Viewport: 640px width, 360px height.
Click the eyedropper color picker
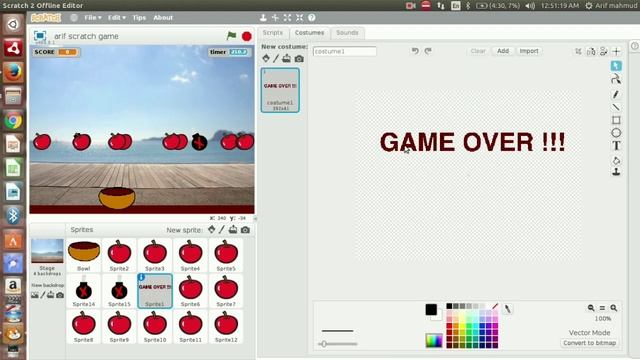point(507,309)
